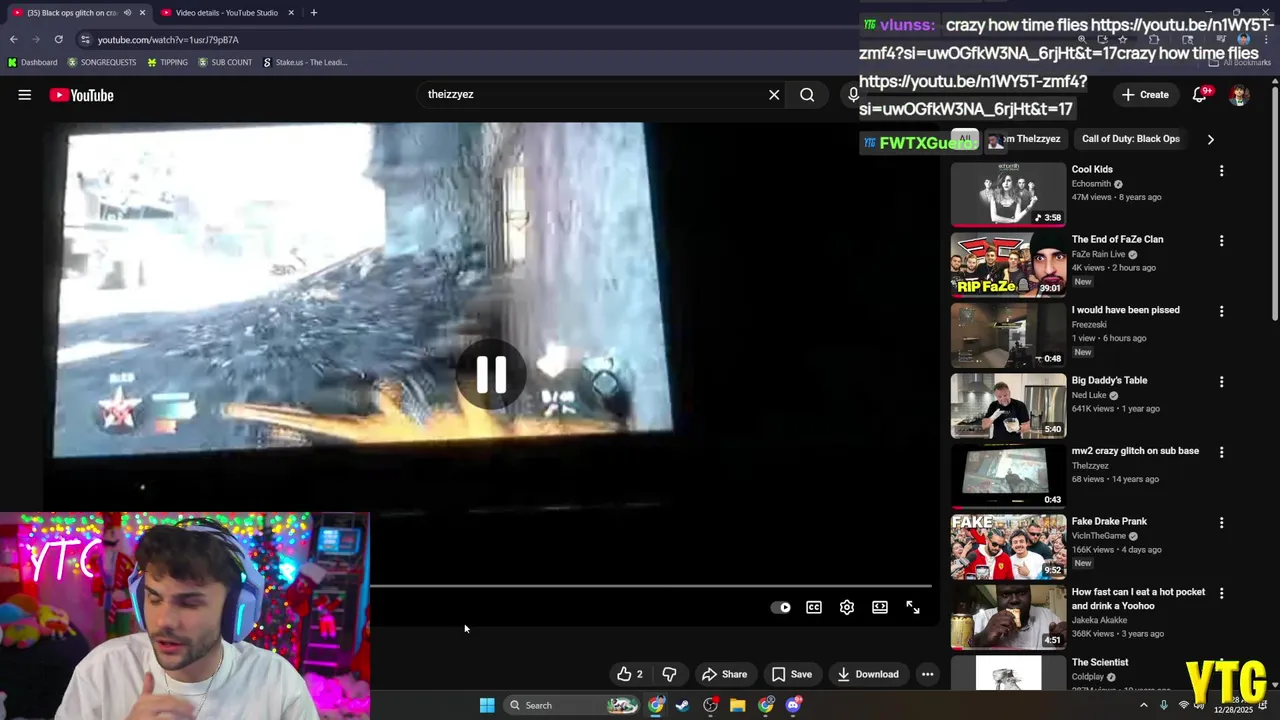Screen dimensions: 1280x720
Task: Play The End of FaZe Clan thumbnail
Action: (x=1008, y=265)
